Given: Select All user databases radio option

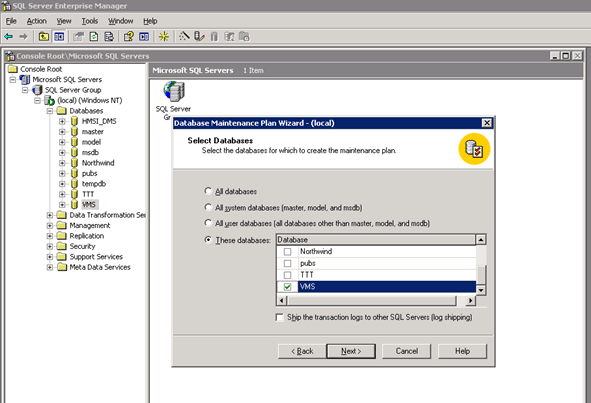Looking at the screenshot, I should click(208, 223).
